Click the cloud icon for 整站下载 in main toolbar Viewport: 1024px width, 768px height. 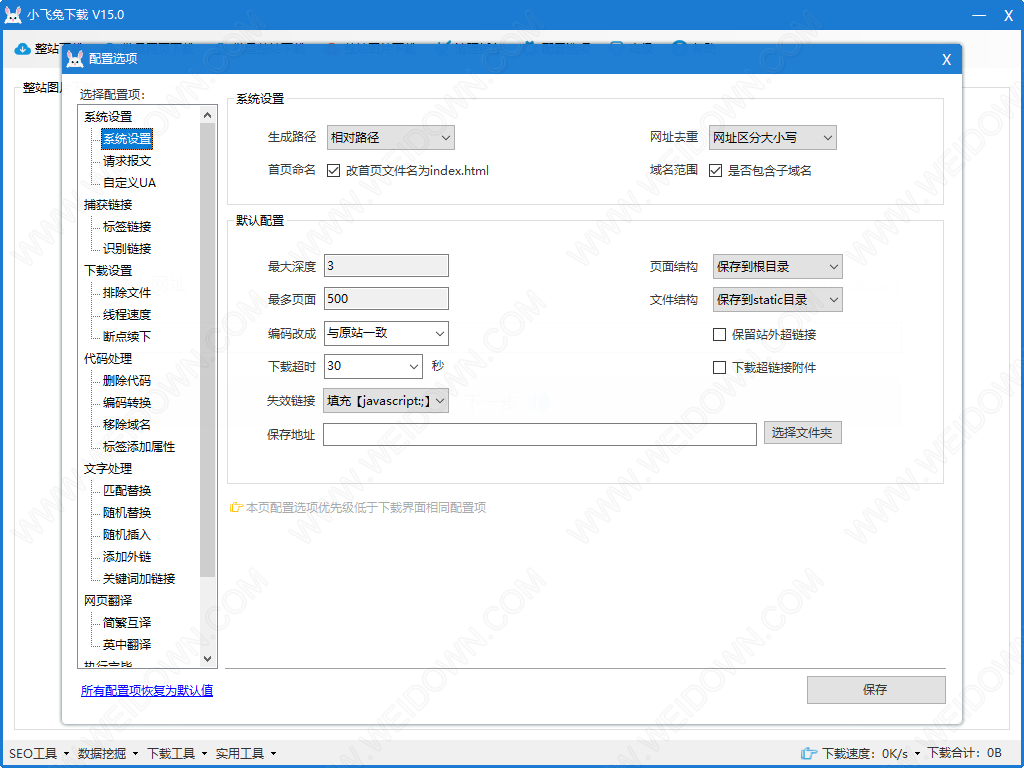pos(22,49)
